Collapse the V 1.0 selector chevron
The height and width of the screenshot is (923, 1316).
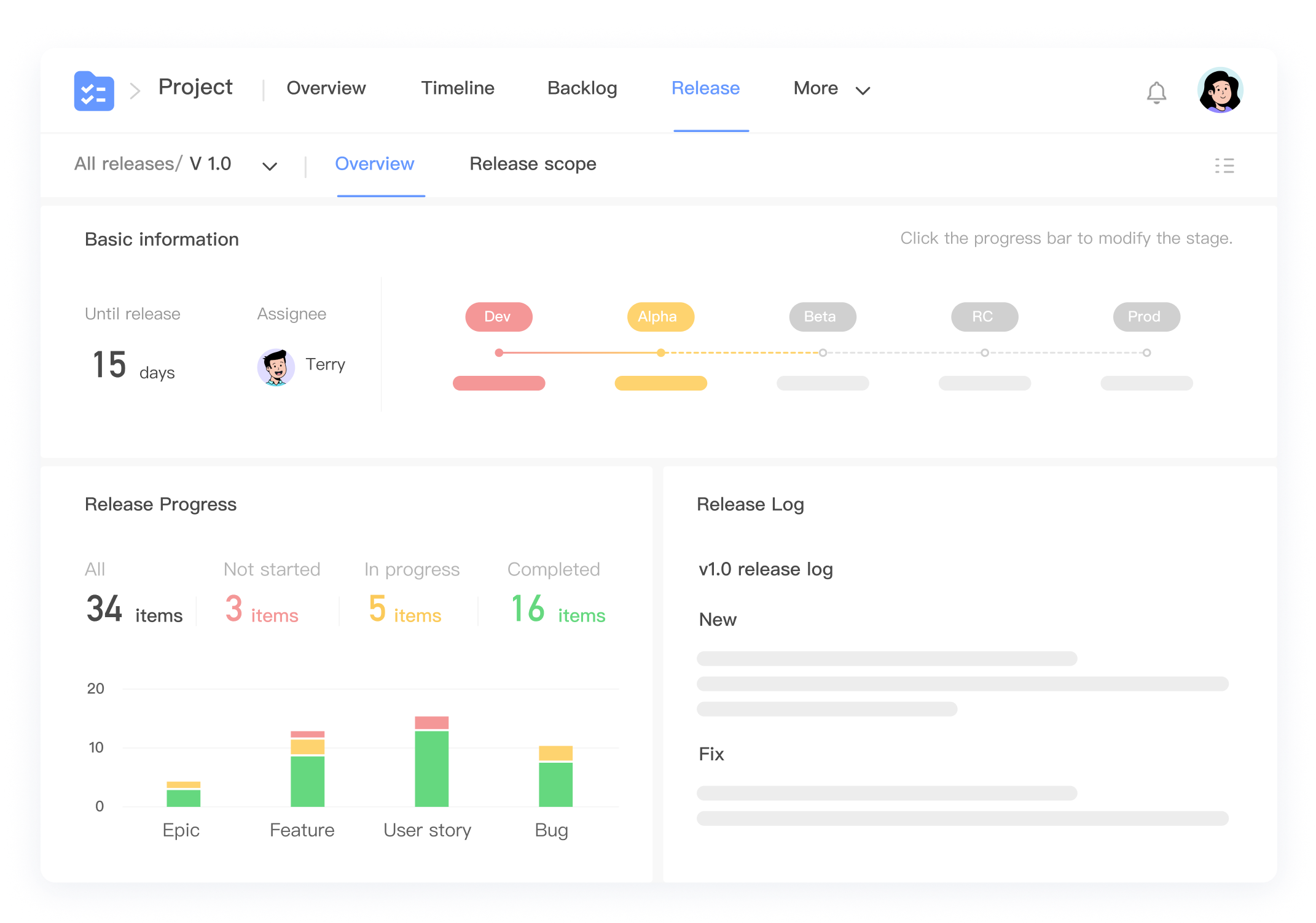269,165
